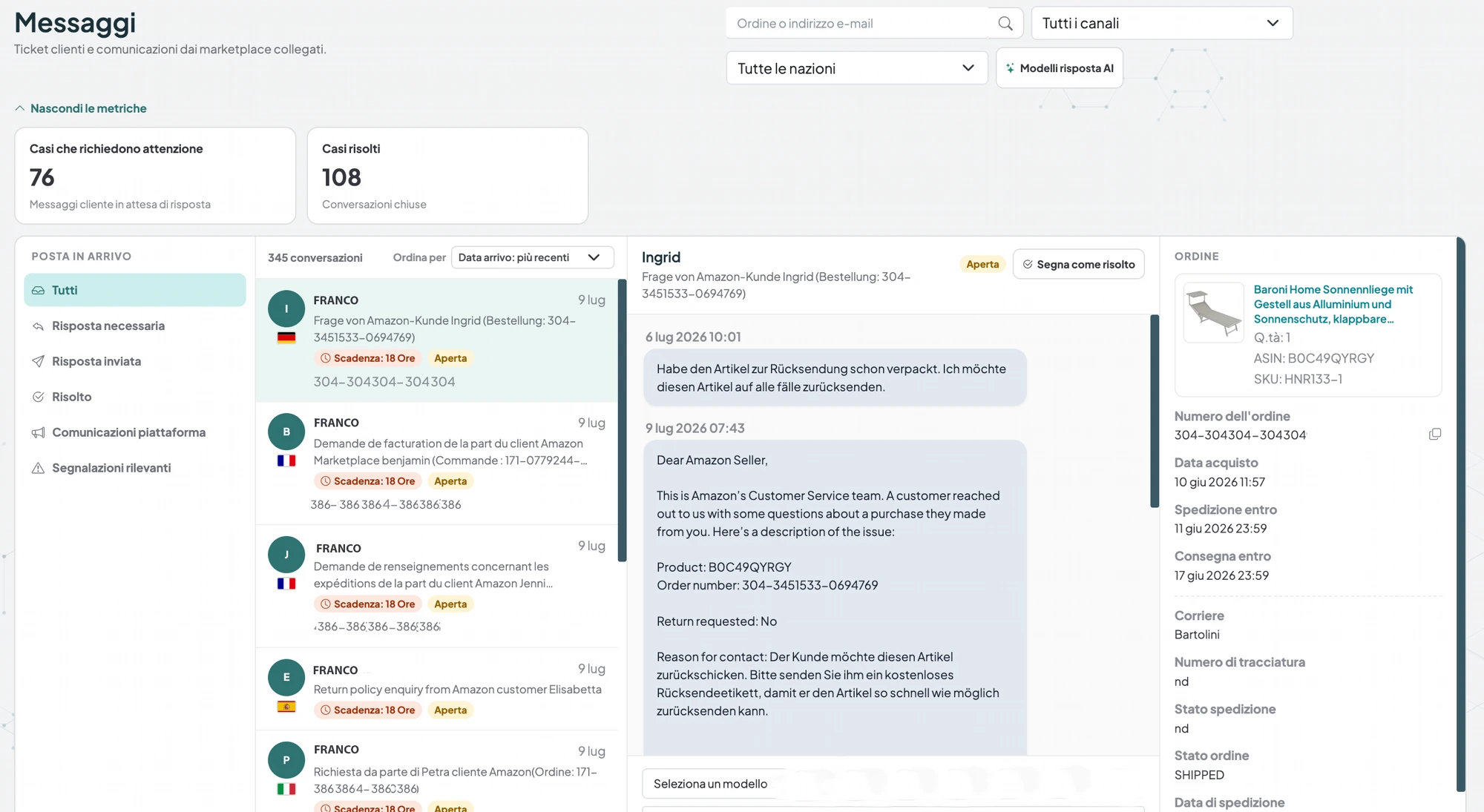Select the Segnalazioni rilevanti filter
The height and width of the screenshot is (812, 1484).
click(135, 468)
